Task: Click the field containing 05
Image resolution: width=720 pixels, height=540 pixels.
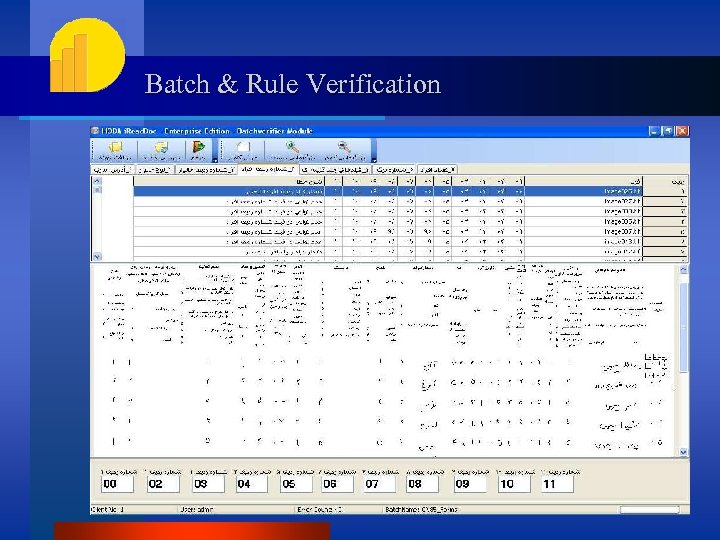Action: coord(296,484)
